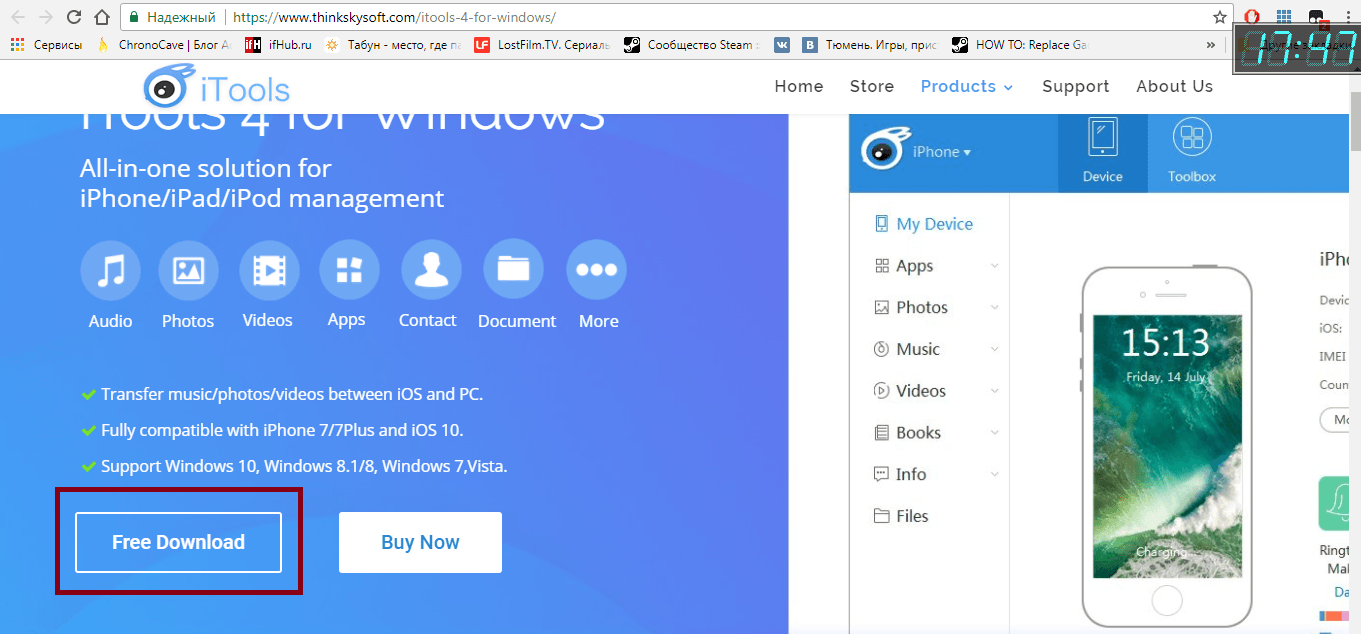The image size is (1361, 634).
Task: Click the "Fully compatible with iPhone 7/7Plus" line
Action: point(282,430)
